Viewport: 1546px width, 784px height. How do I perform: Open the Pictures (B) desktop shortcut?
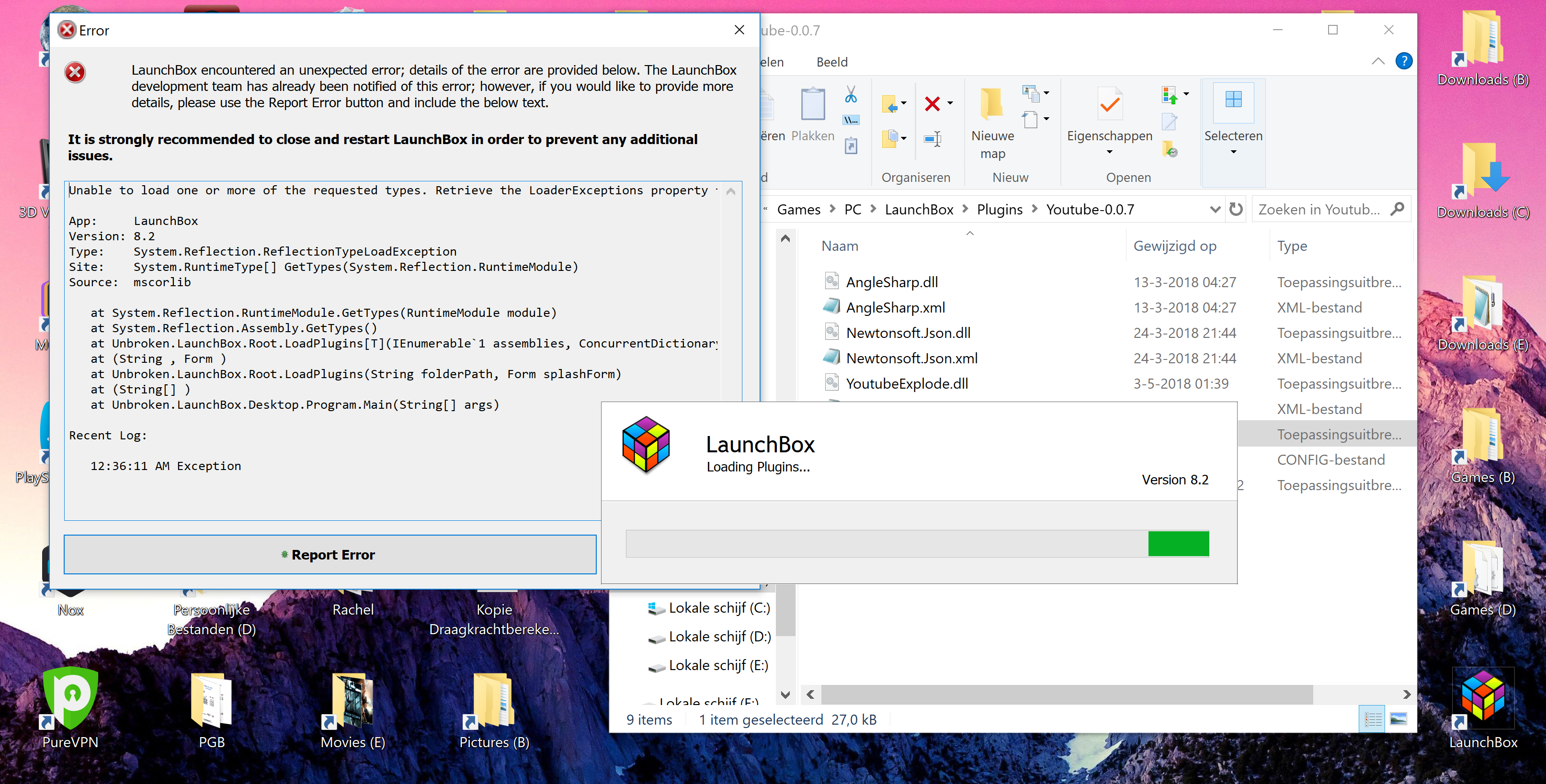point(494,711)
